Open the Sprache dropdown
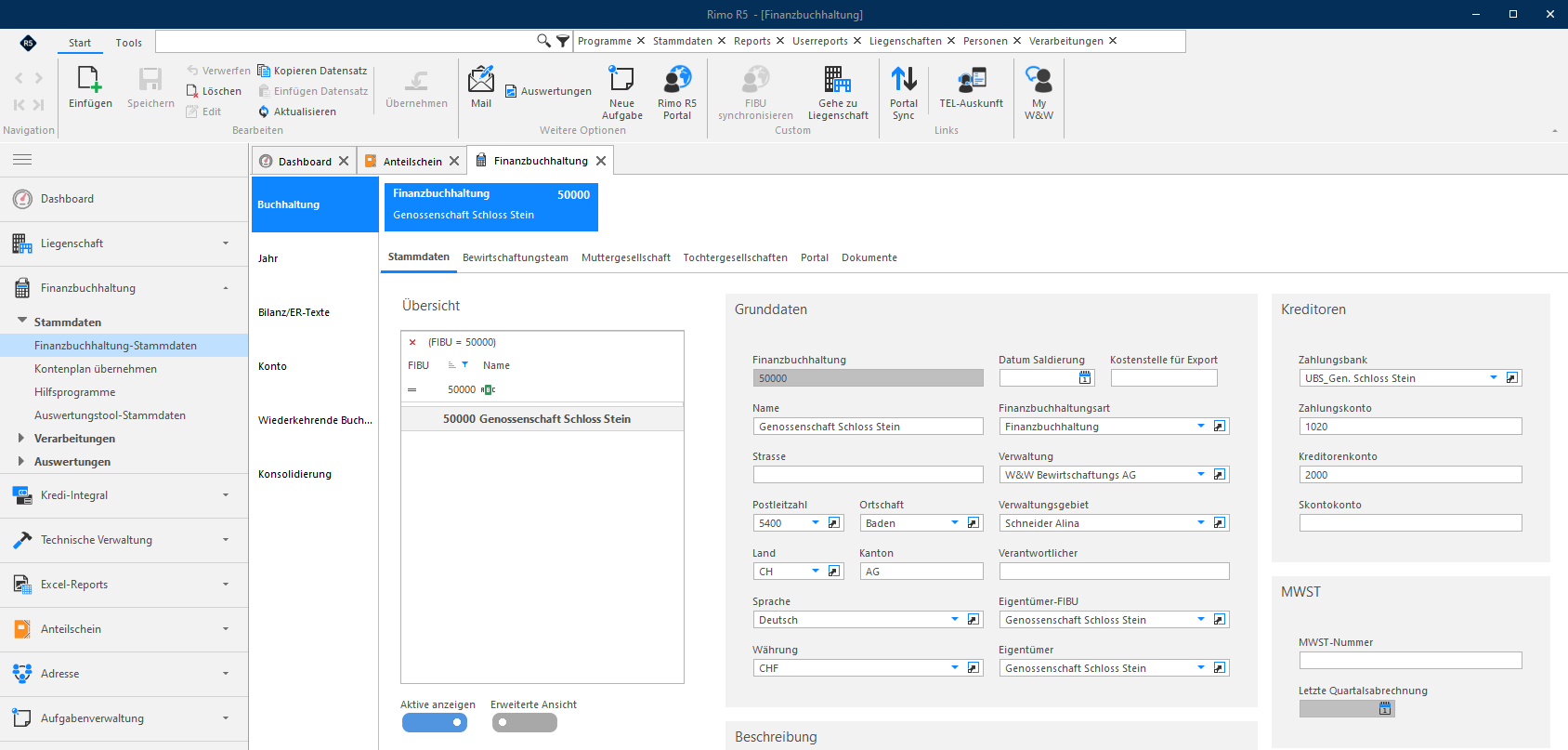1568x750 pixels. click(x=955, y=620)
